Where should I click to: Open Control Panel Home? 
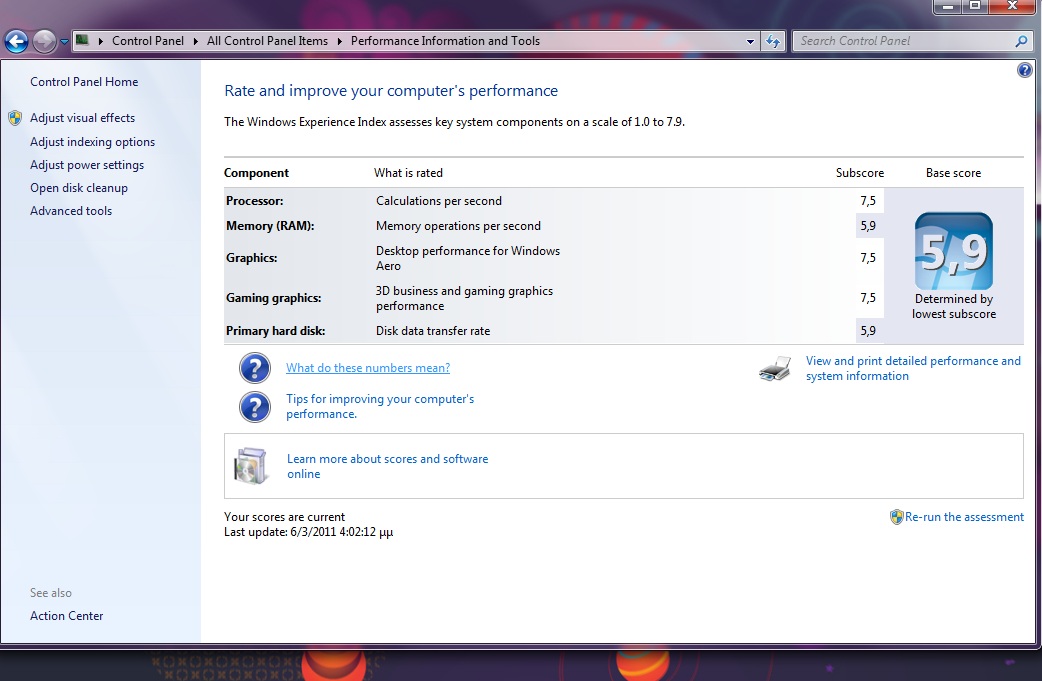tap(84, 82)
